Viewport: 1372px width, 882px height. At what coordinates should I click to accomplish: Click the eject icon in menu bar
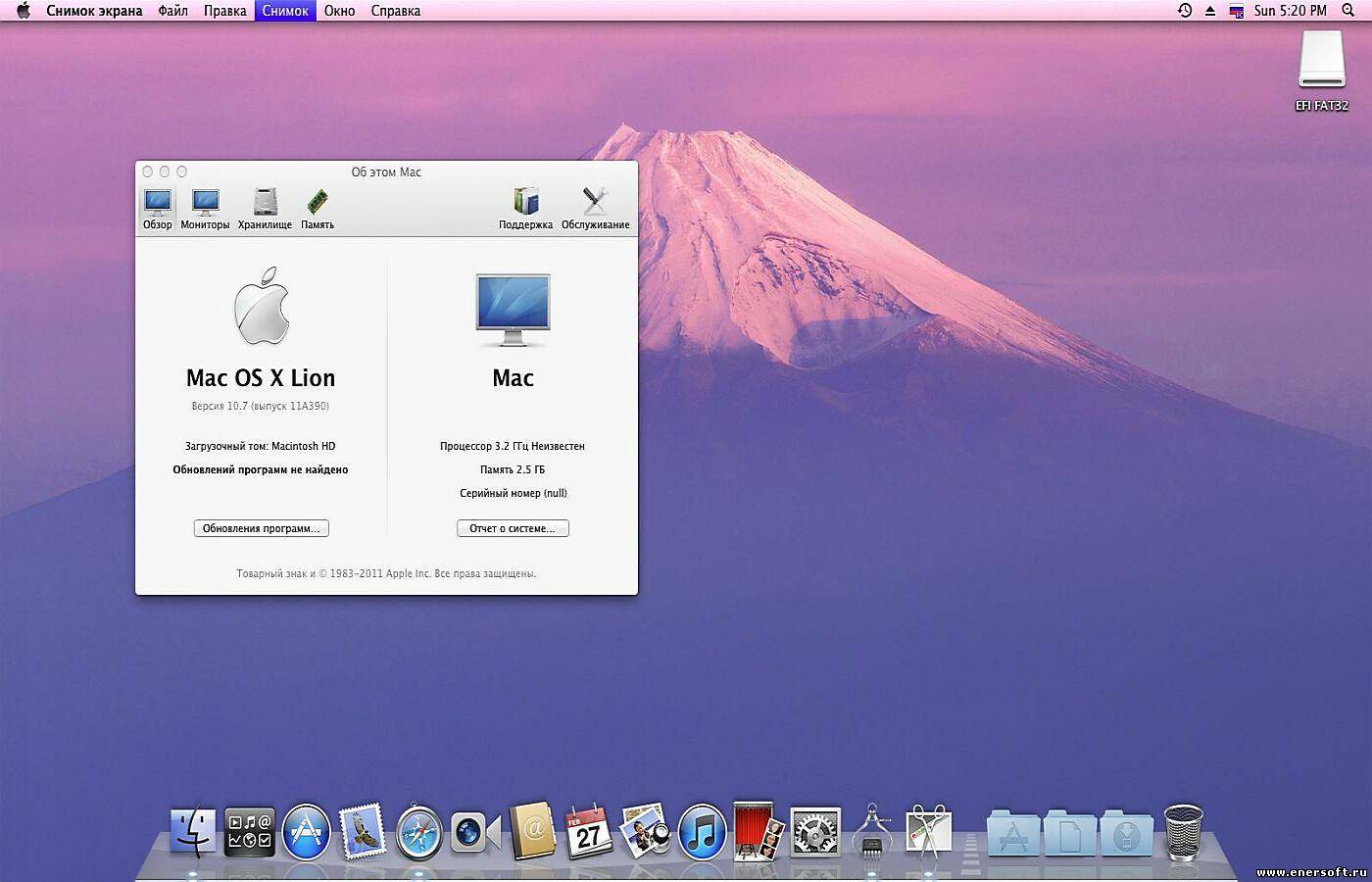tap(1210, 11)
